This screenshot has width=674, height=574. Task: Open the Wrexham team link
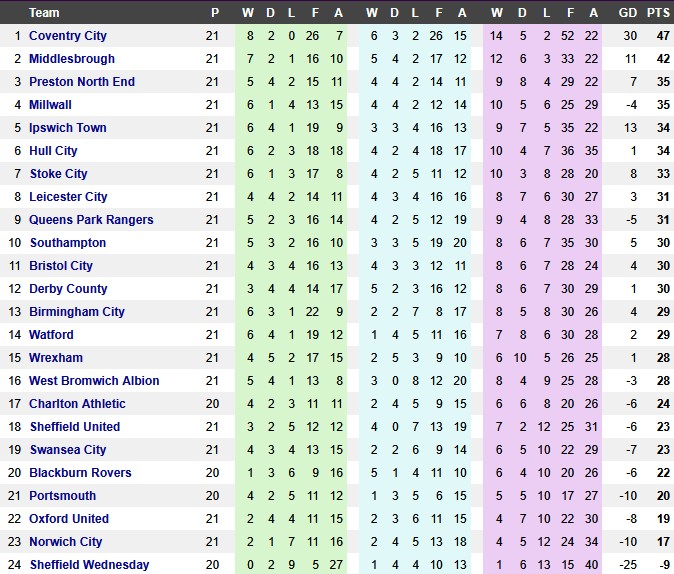point(56,358)
